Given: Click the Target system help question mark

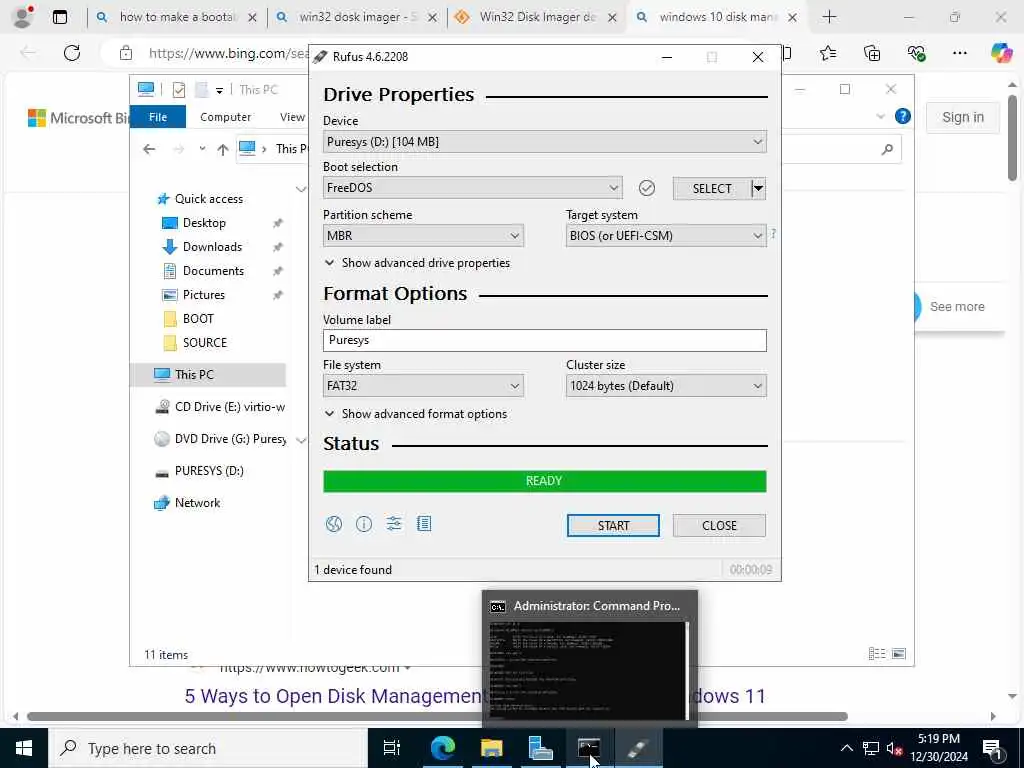Looking at the screenshot, I should point(773,234).
